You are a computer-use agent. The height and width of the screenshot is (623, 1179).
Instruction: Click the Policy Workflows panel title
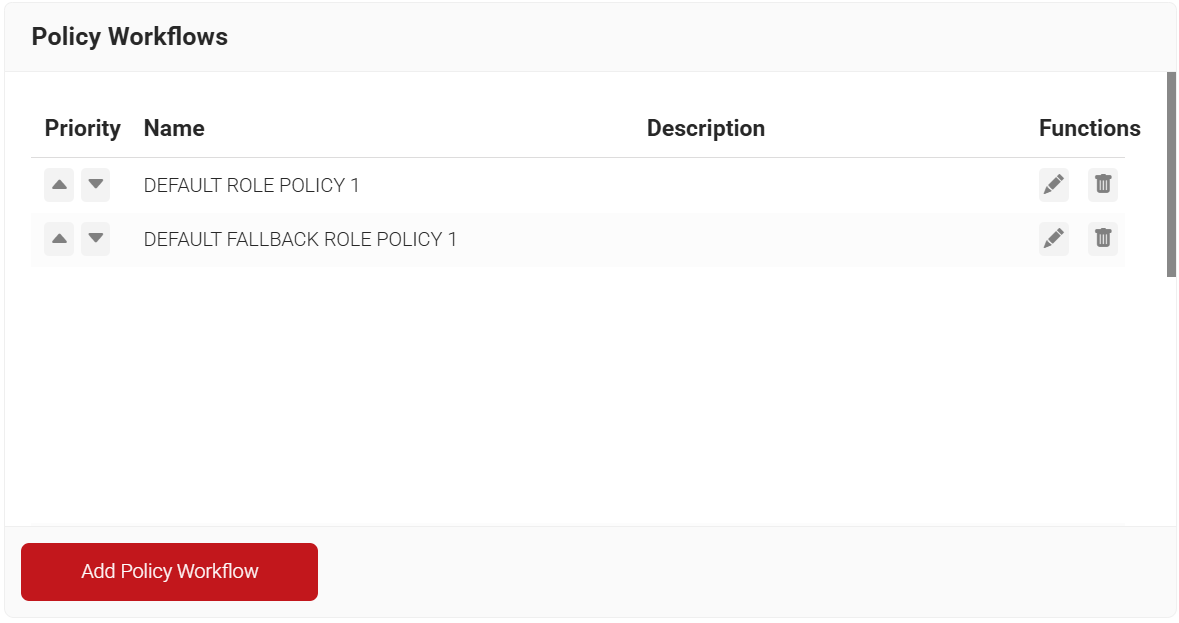130,37
